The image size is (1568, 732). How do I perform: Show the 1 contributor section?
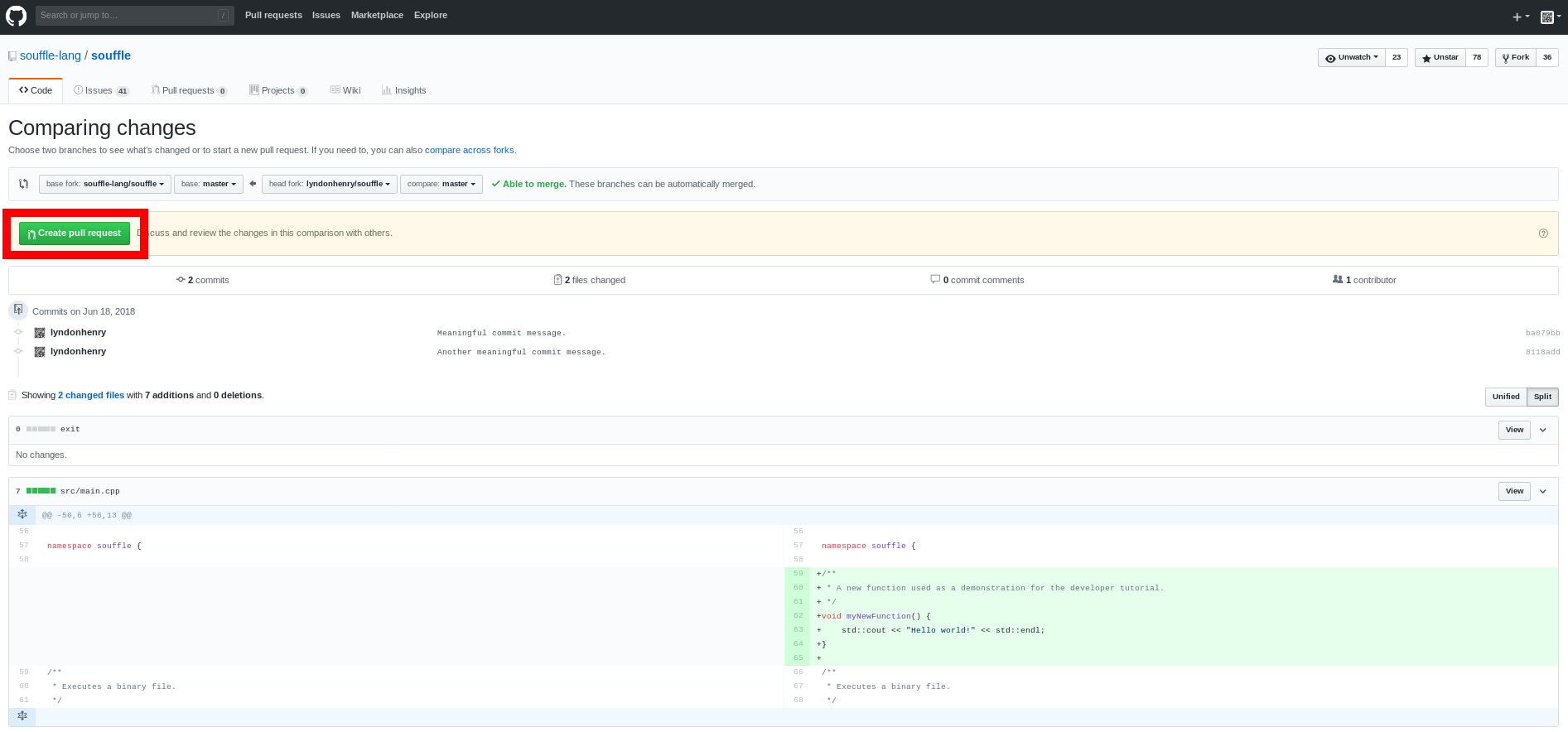click(1364, 280)
